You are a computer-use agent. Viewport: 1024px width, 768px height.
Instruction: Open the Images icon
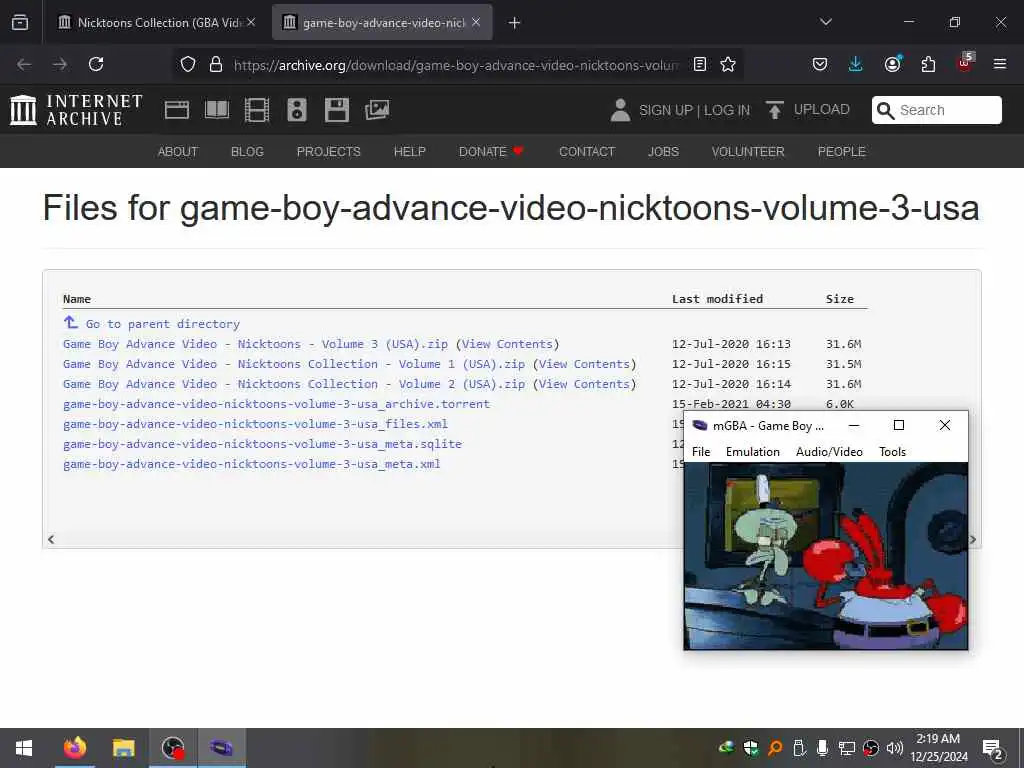tap(377, 110)
